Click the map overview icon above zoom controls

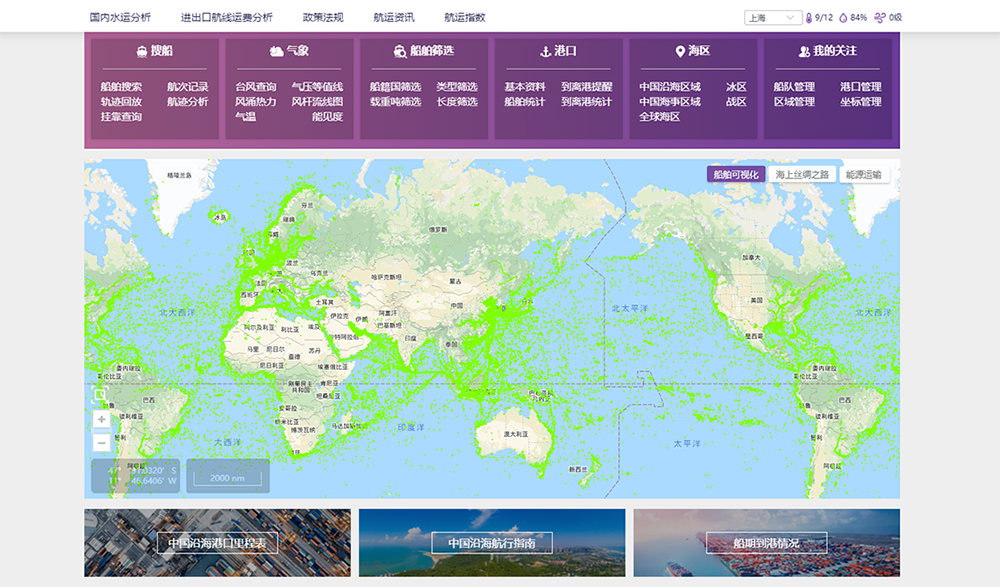pyautogui.click(x=100, y=396)
